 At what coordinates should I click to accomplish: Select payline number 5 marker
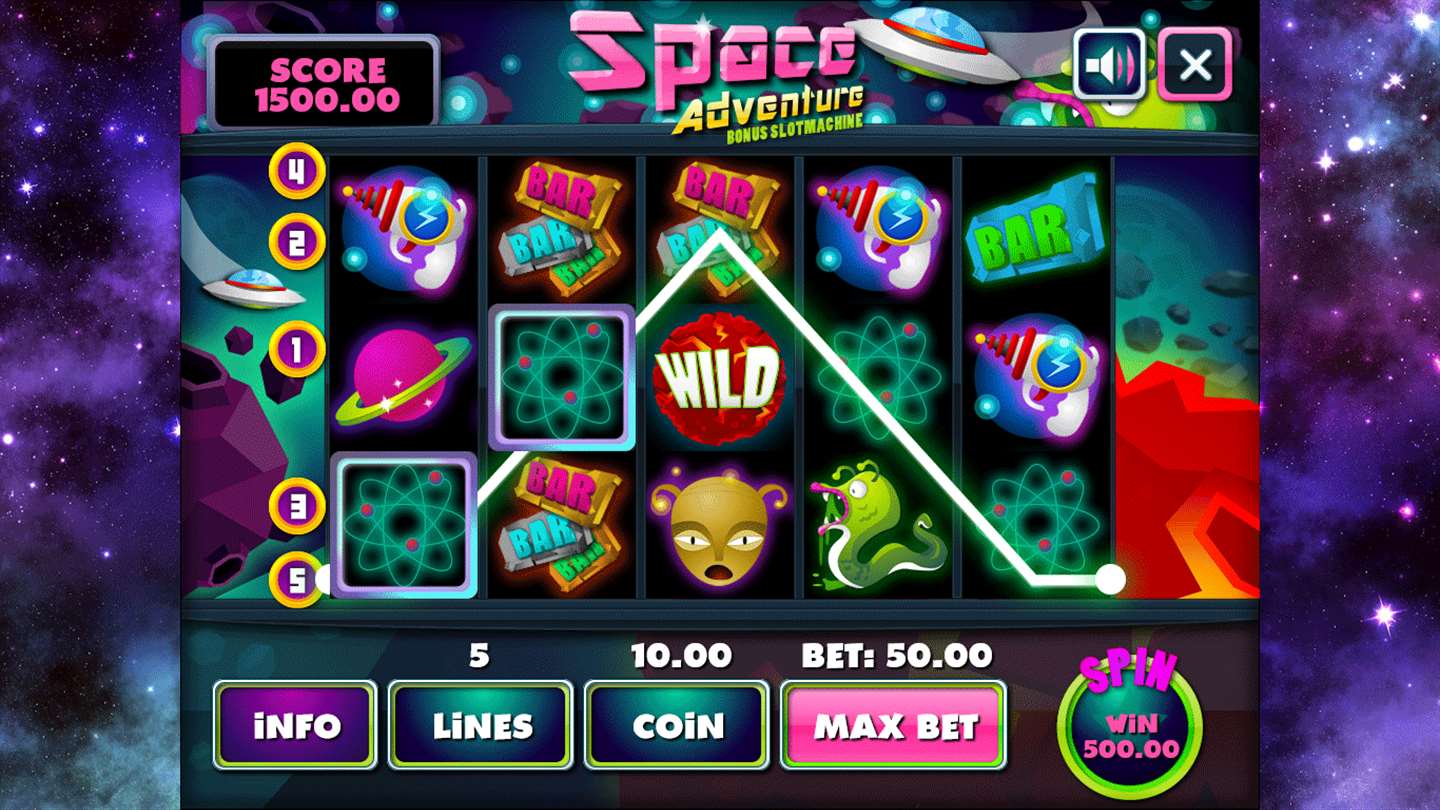point(297,579)
